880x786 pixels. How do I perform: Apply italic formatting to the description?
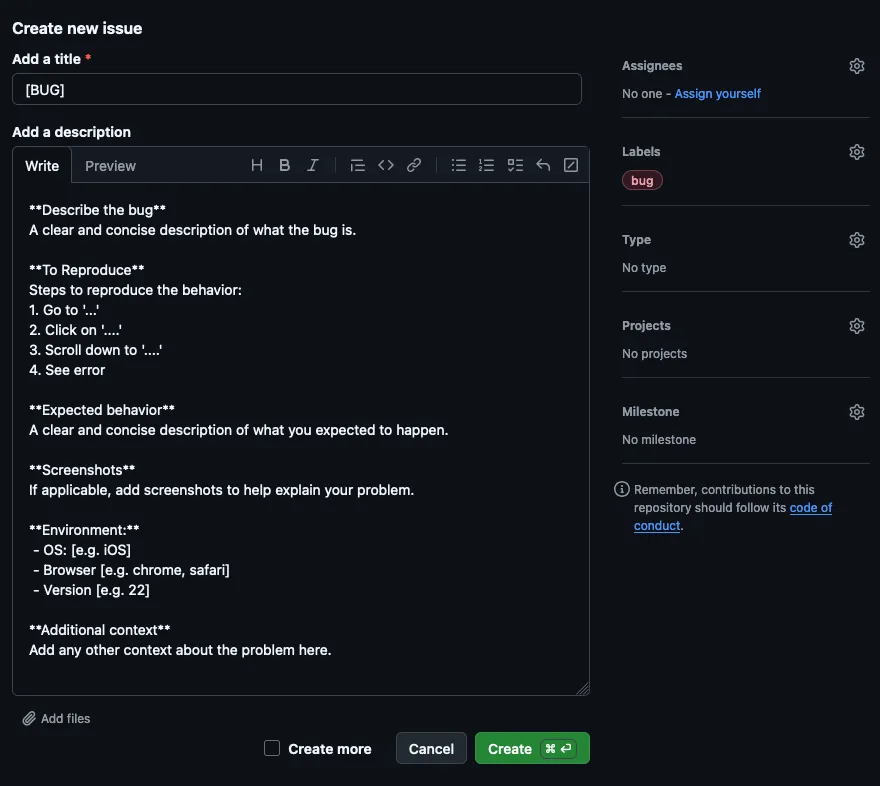pyautogui.click(x=313, y=166)
